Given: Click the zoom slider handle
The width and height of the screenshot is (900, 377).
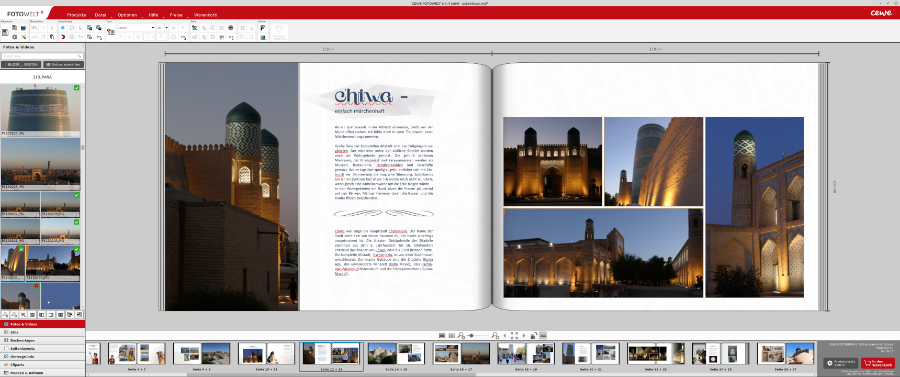Looking at the screenshot, I should click(471, 335).
